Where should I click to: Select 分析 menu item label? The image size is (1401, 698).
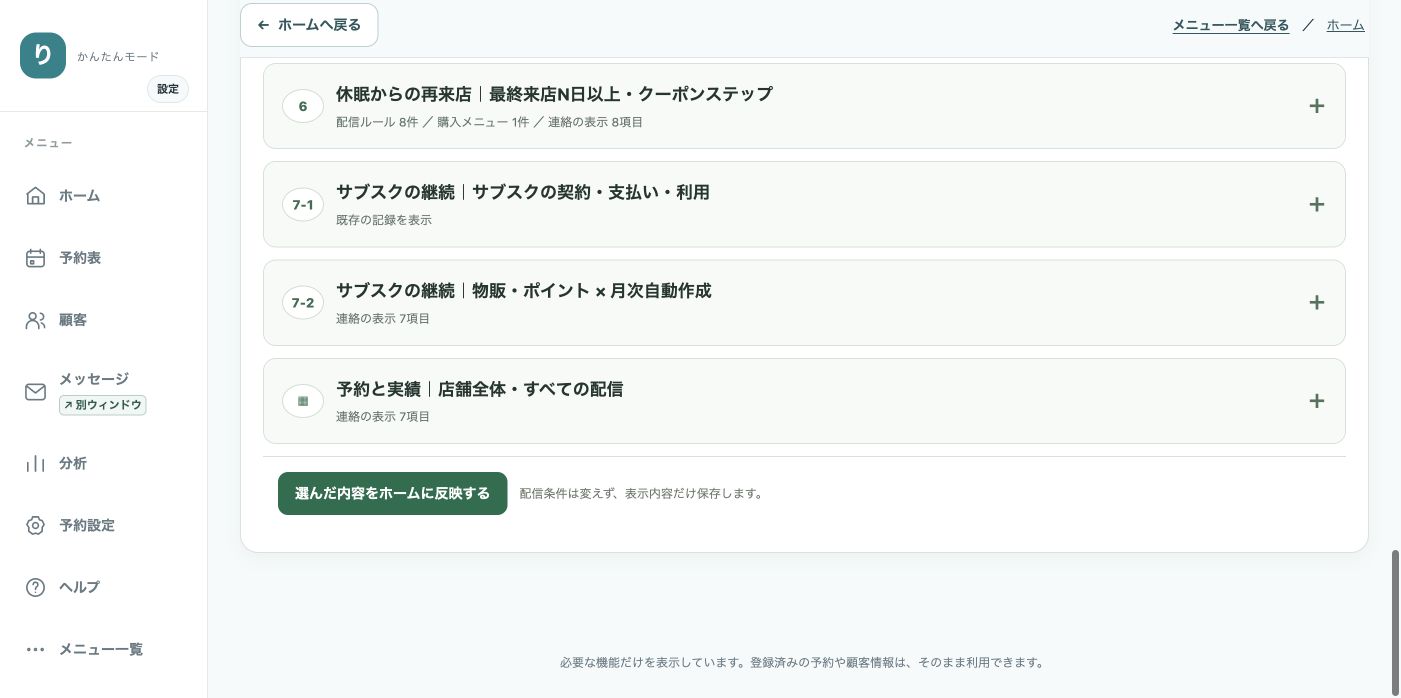pyautogui.click(x=73, y=464)
